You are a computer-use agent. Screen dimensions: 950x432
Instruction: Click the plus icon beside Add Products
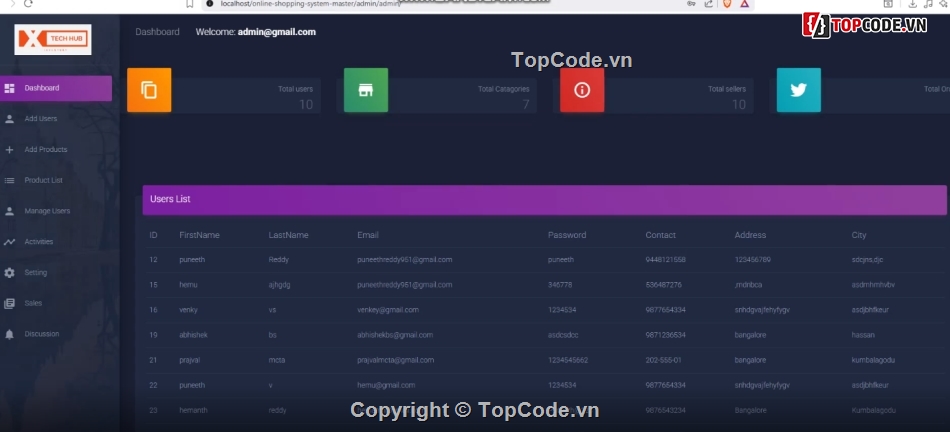click(x=9, y=150)
